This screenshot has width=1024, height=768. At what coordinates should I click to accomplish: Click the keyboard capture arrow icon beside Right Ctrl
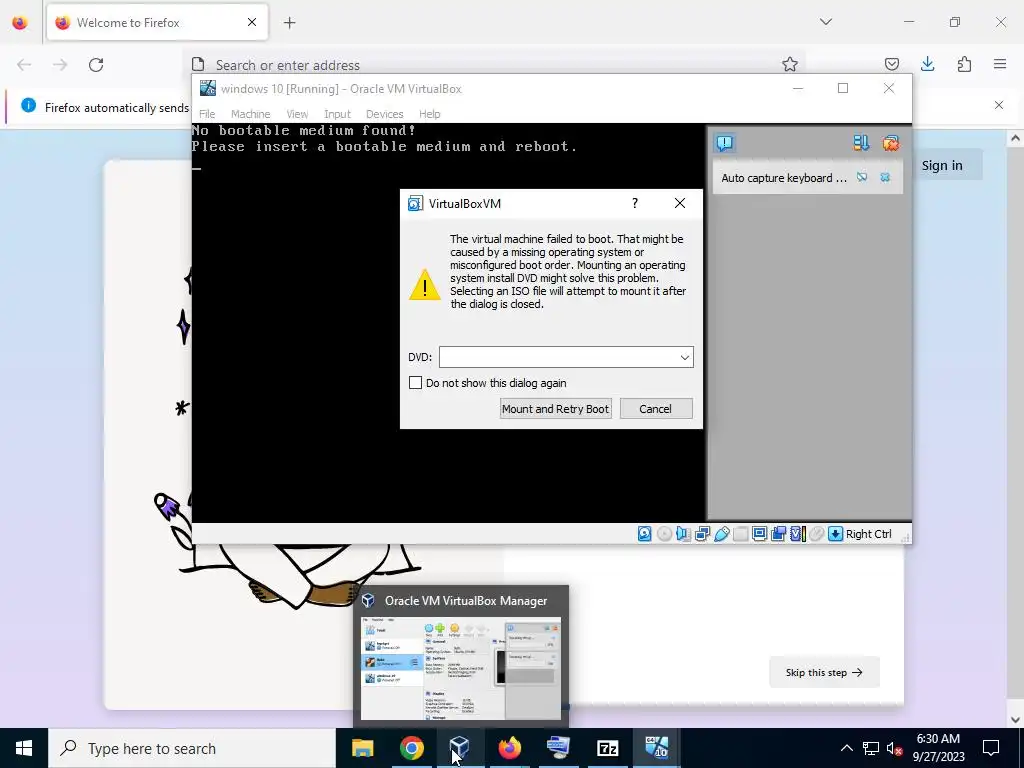(835, 534)
